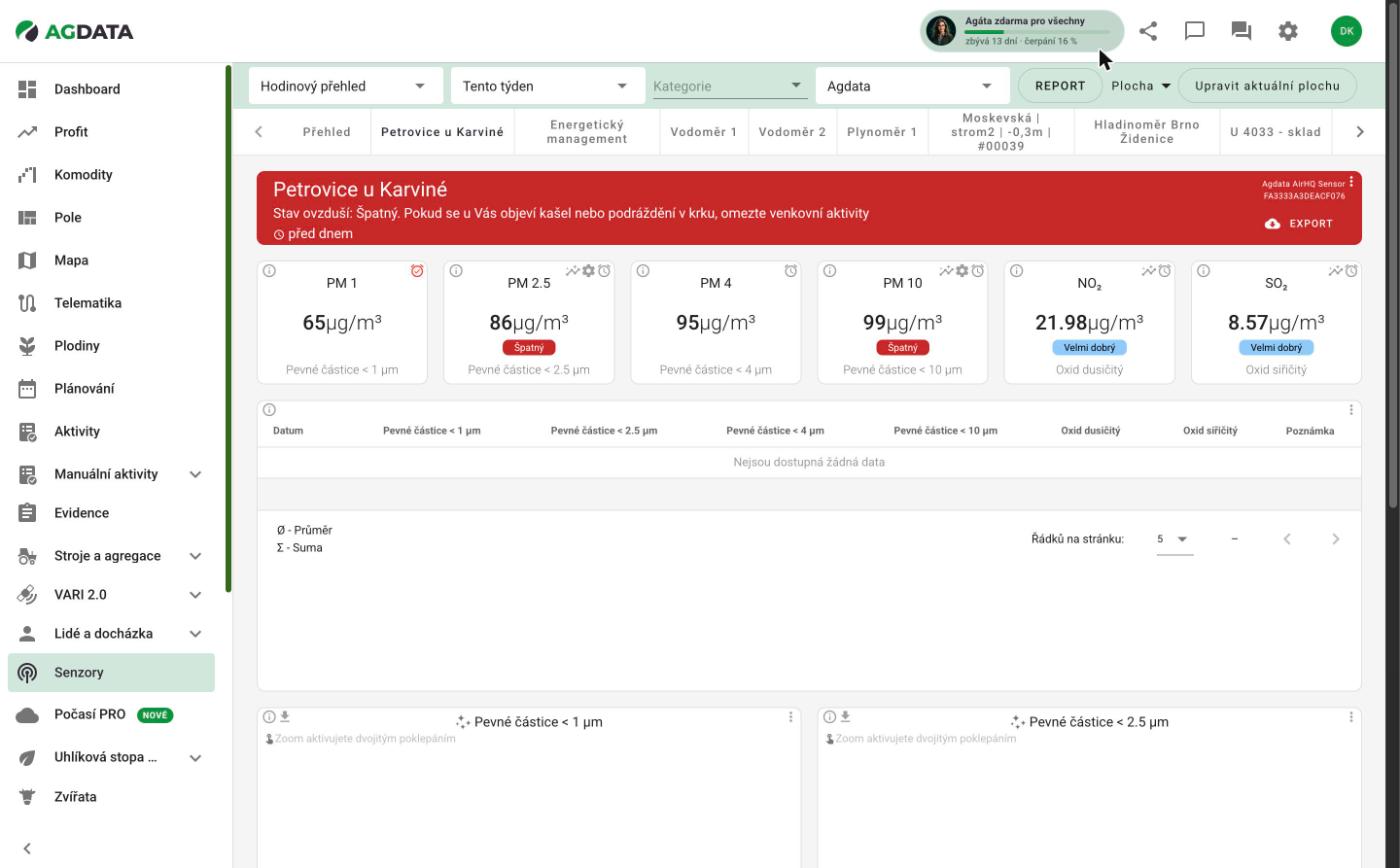Open the double chat bubbles forum icon
This screenshot has height=868, width=1400.
click(x=1241, y=31)
